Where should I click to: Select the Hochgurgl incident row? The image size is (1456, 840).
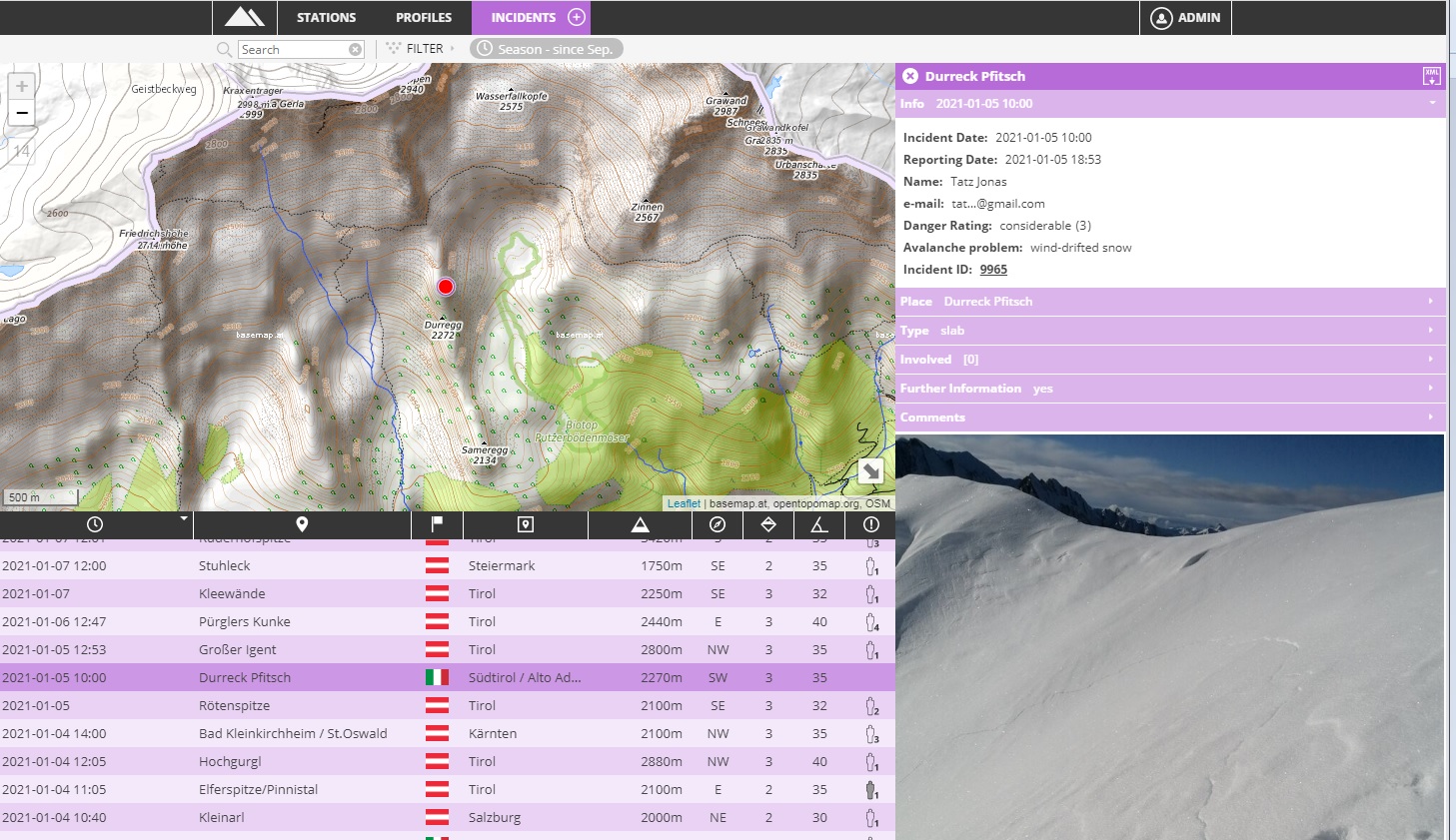448,761
